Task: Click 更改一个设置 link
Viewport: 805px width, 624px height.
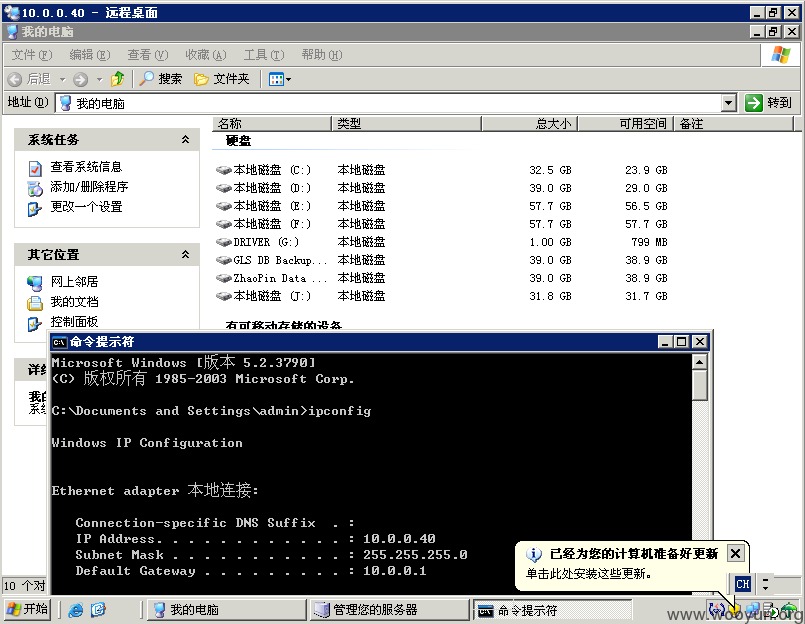Action: [86, 206]
